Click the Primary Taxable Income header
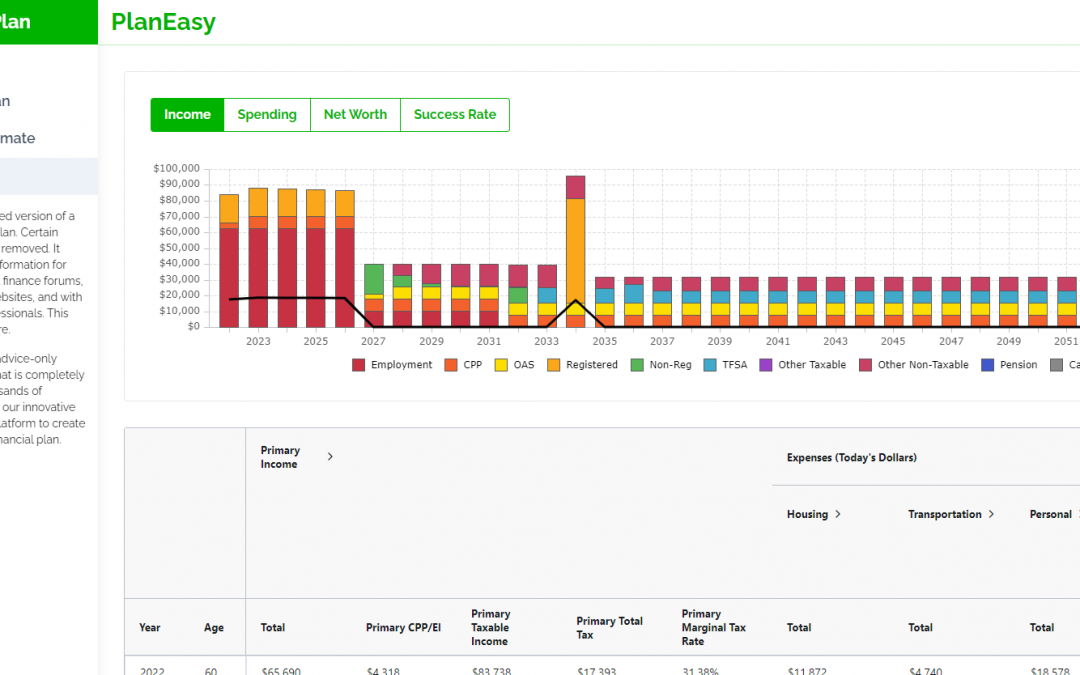This screenshot has width=1080, height=675. tap(490, 627)
